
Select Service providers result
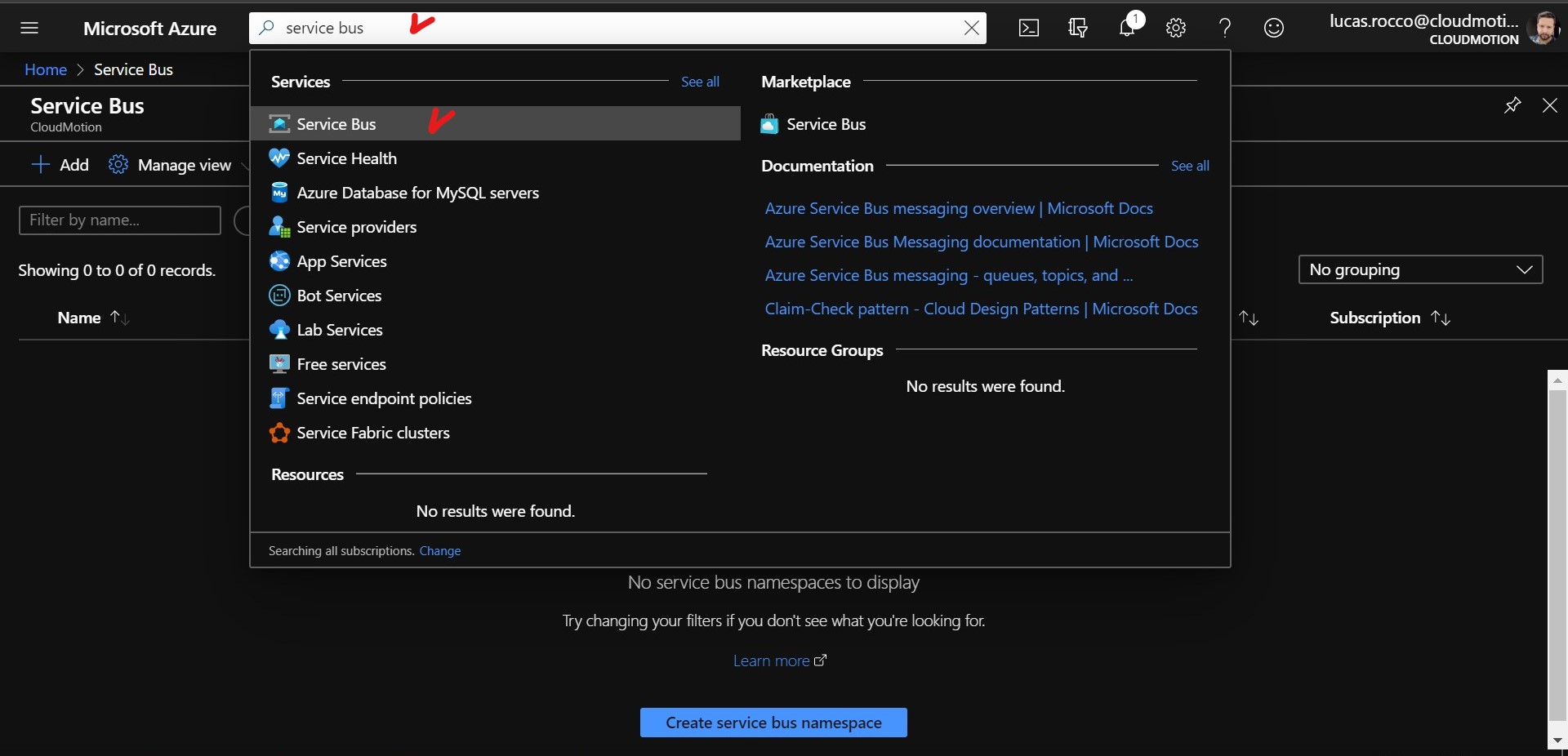point(495,227)
